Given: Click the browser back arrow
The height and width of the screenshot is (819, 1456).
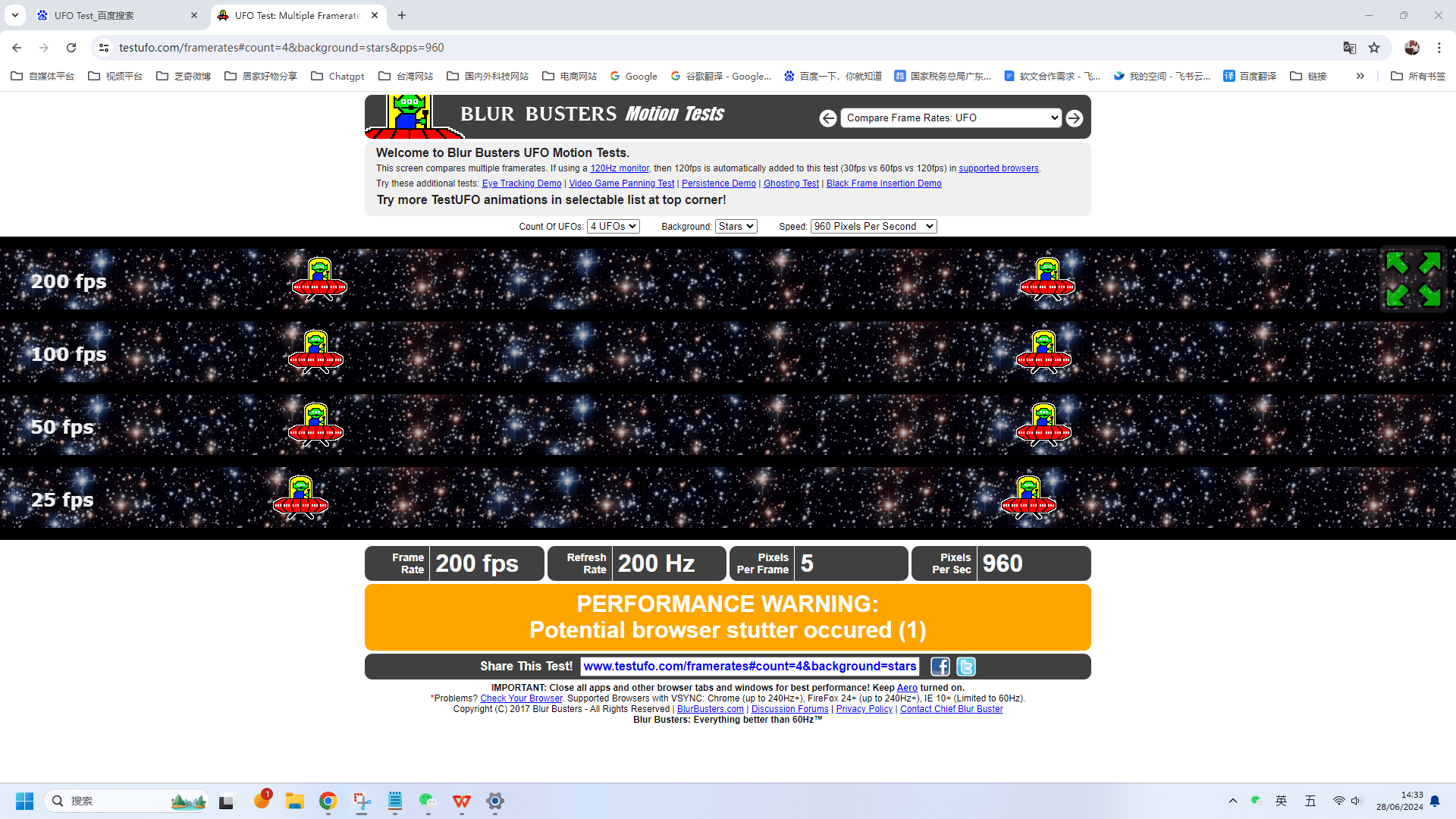Looking at the screenshot, I should coord(17,48).
